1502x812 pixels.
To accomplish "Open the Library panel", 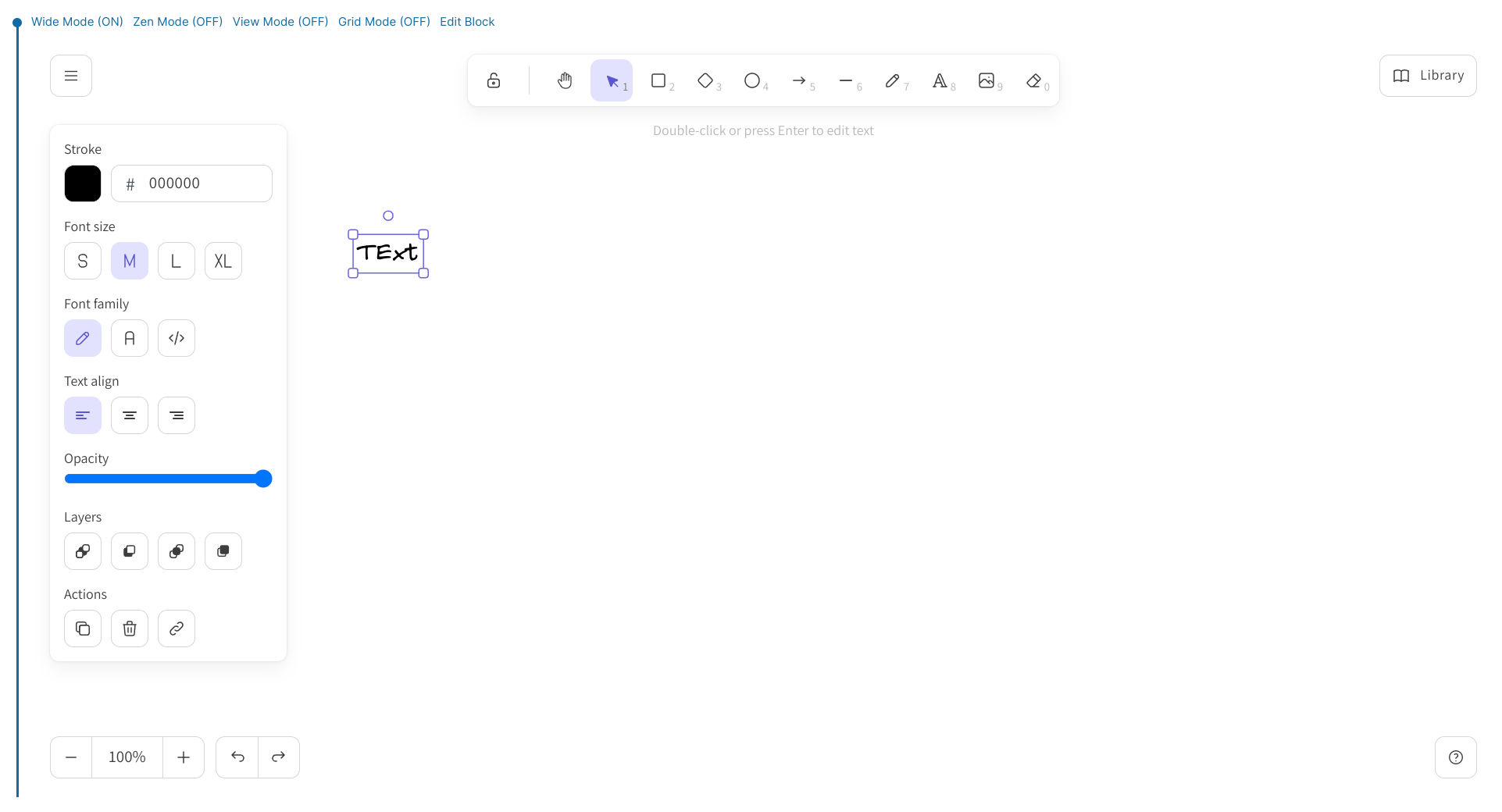I will [1428, 76].
